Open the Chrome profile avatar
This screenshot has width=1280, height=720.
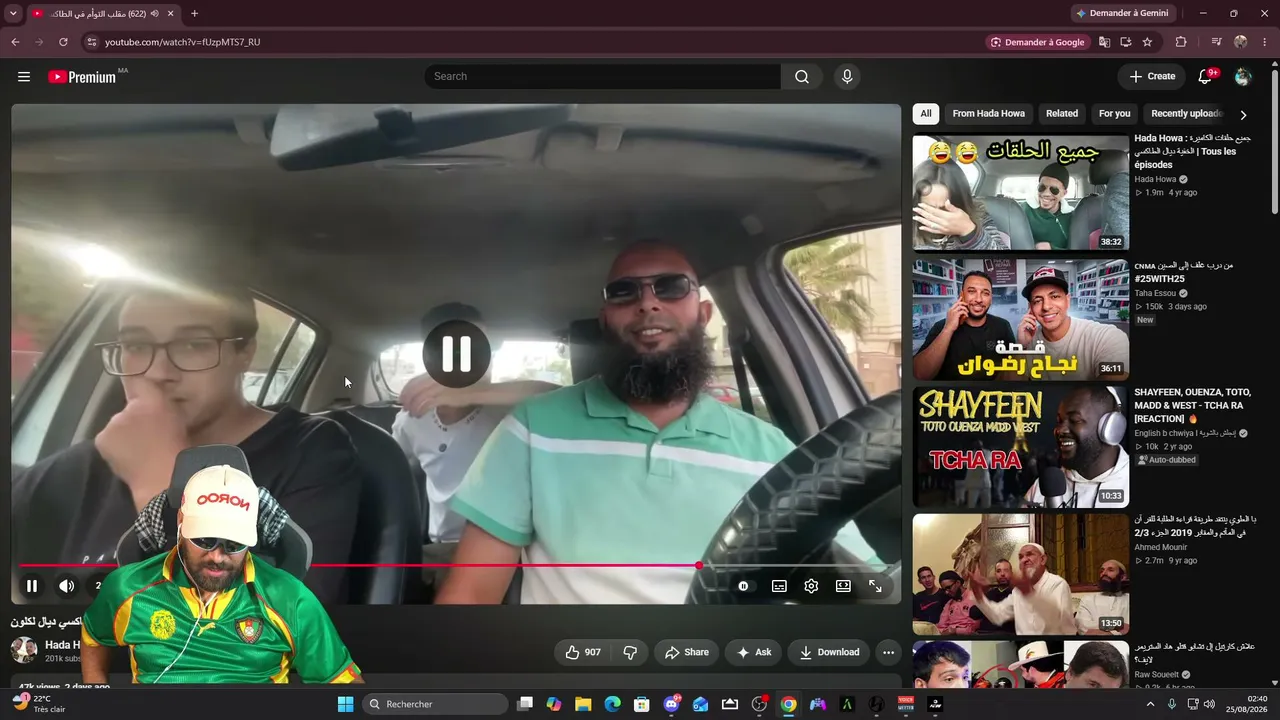tap(1240, 42)
